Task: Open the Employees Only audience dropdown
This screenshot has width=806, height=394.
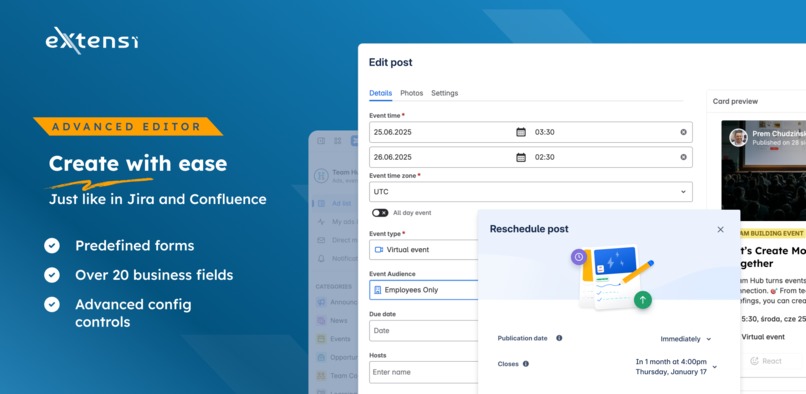Action: click(424, 290)
